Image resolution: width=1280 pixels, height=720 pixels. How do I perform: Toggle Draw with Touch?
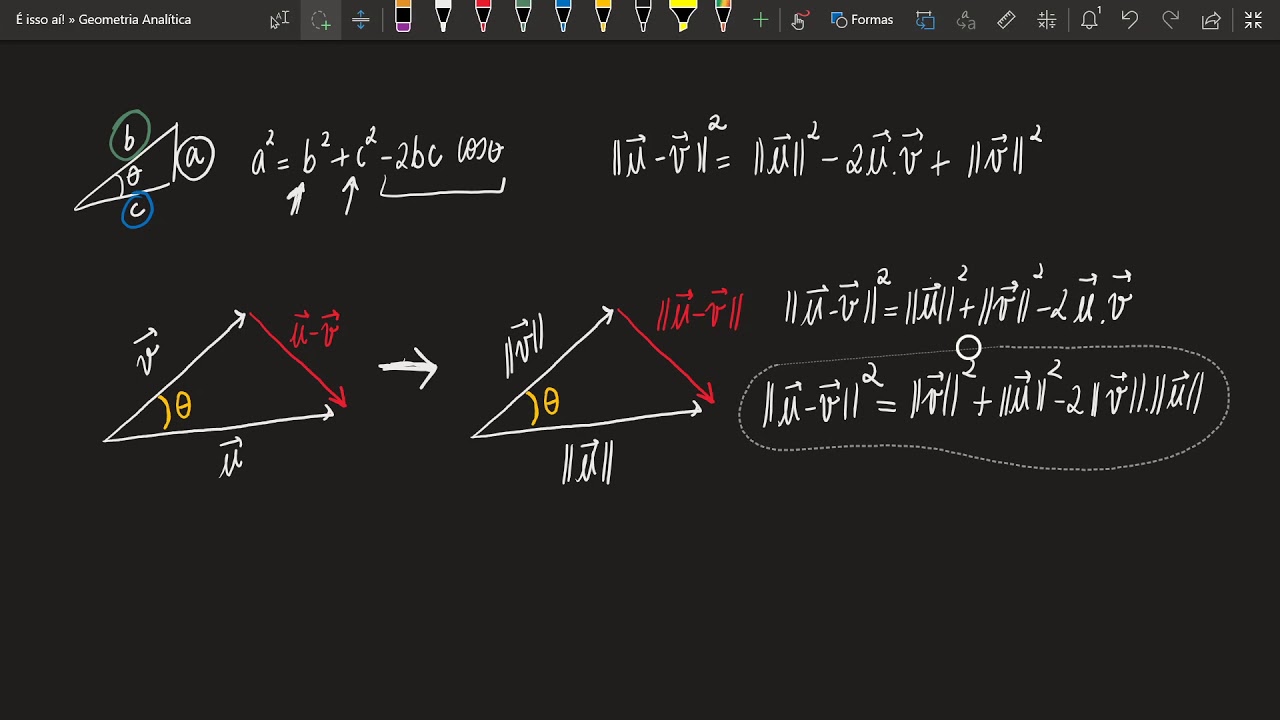tap(798, 20)
